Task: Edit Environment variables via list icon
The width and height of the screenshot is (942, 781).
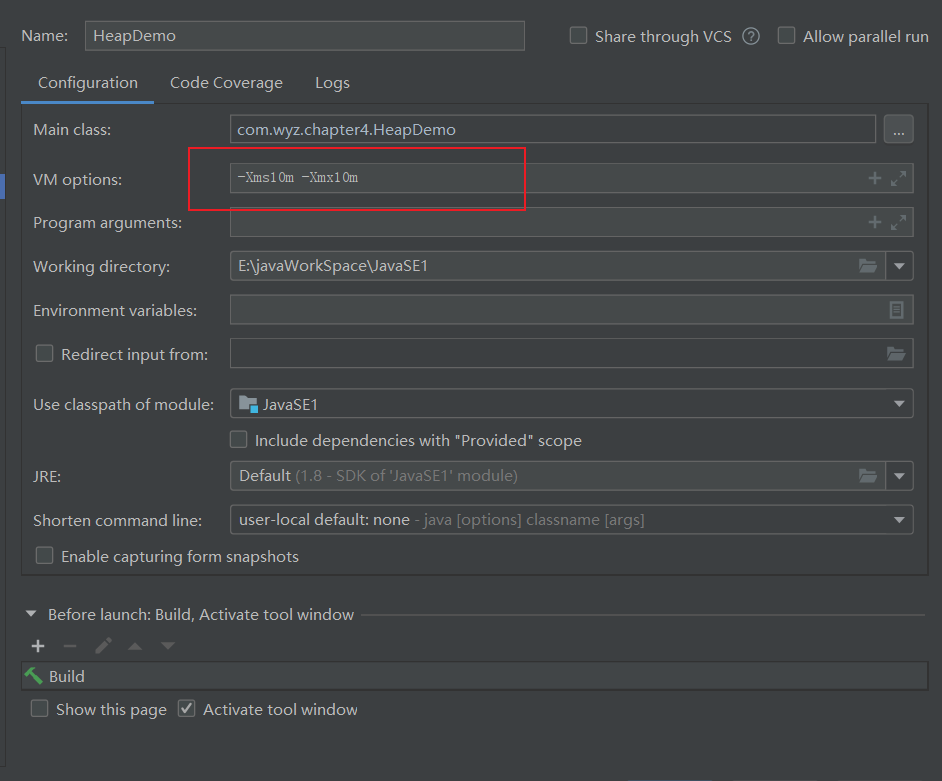Action: point(897,310)
